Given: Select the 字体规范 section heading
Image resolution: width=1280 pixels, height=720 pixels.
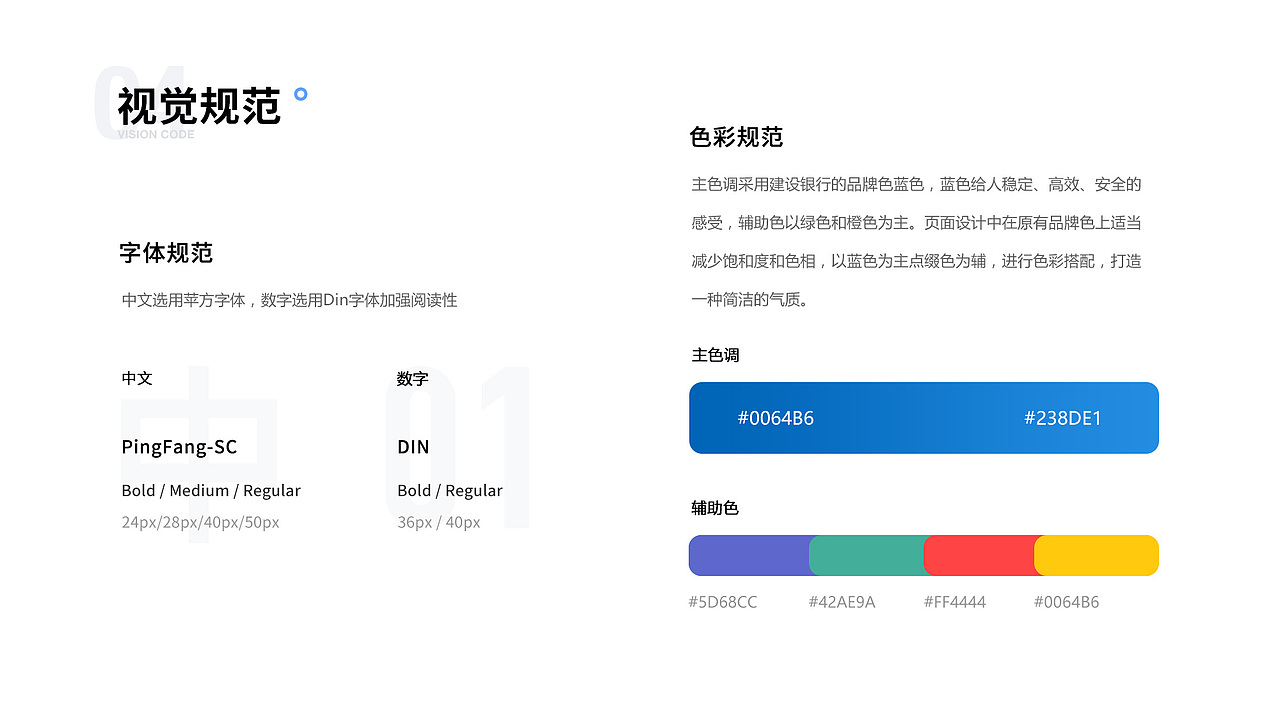Looking at the screenshot, I should click(166, 253).
